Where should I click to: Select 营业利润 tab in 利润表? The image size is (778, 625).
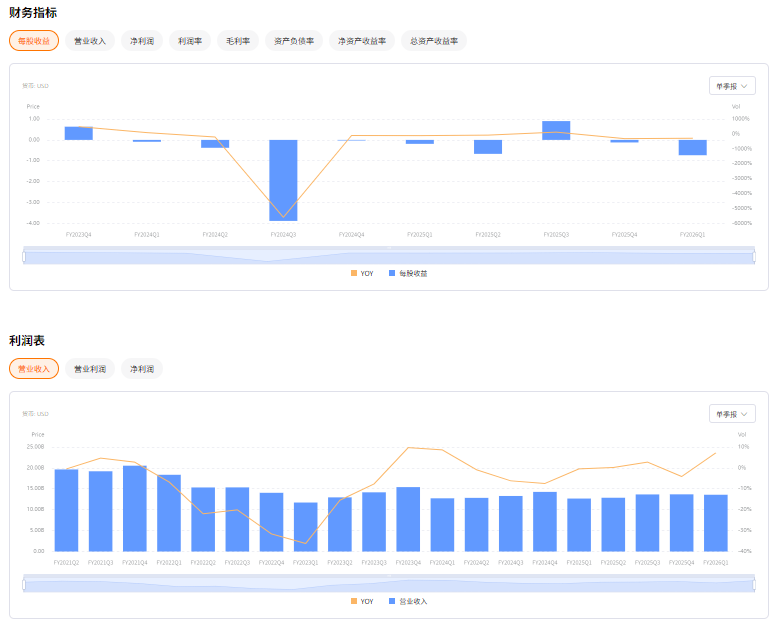(x=90, y=369)
